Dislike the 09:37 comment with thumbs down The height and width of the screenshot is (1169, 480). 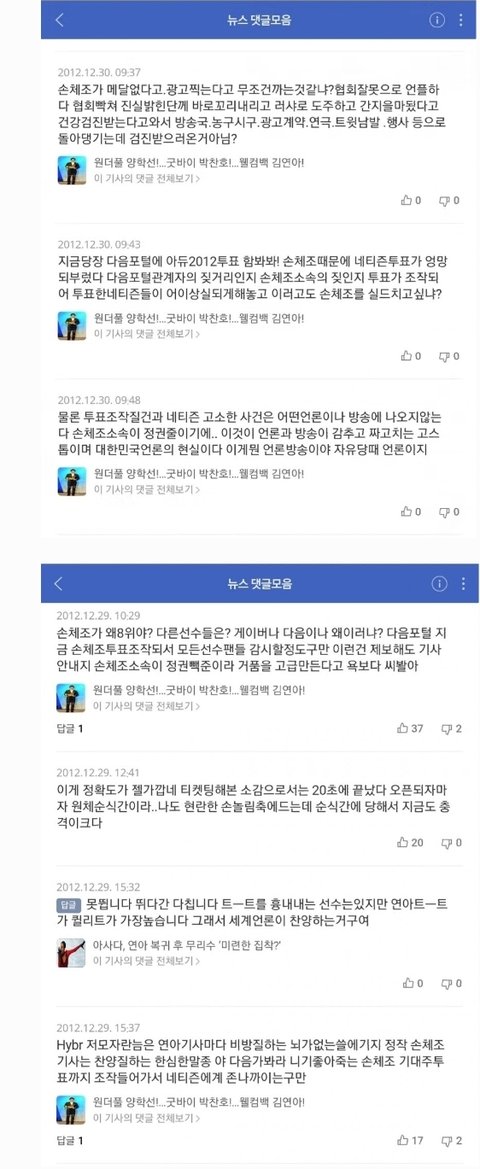coord(449,200)
